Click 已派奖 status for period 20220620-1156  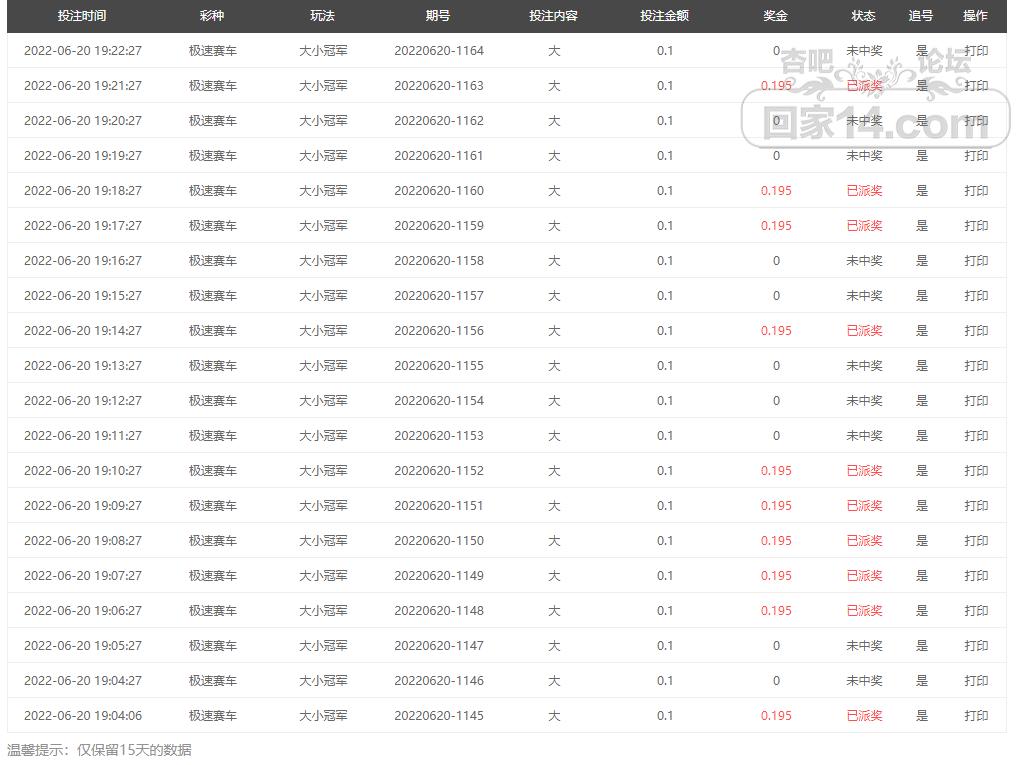click(x=864, y=330)
